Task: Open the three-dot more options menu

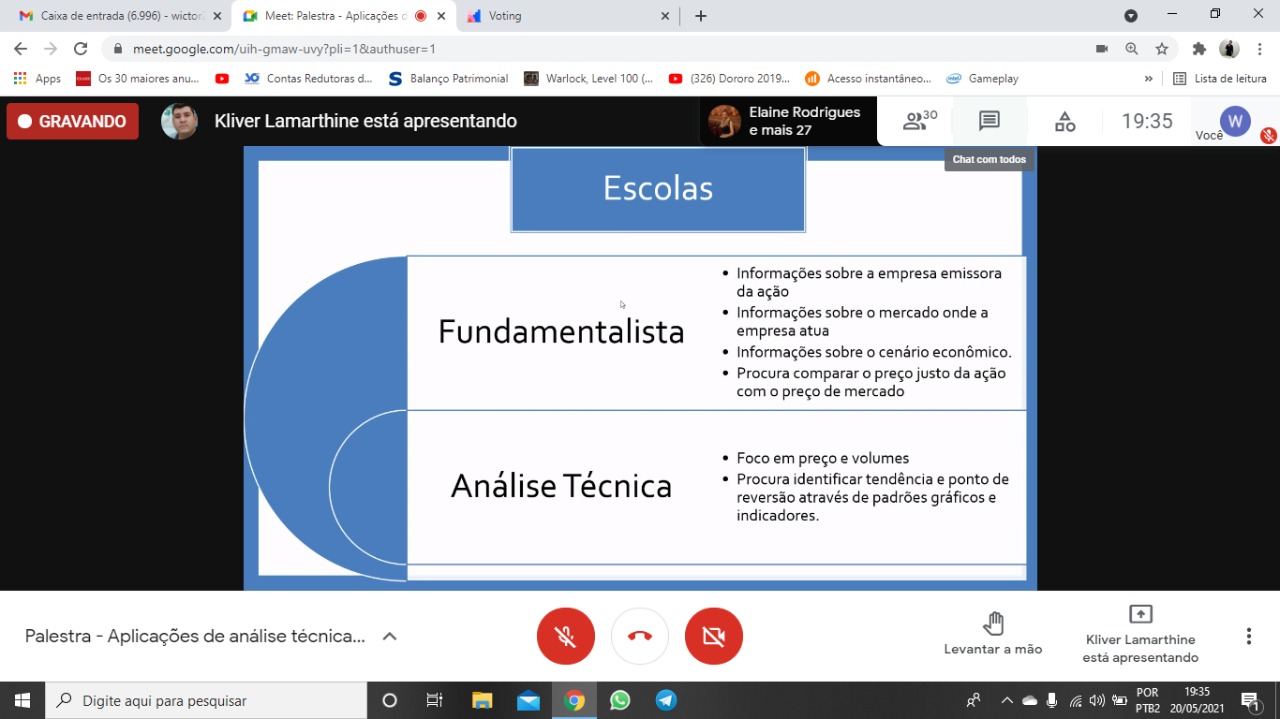Action: coord(1248,636)
